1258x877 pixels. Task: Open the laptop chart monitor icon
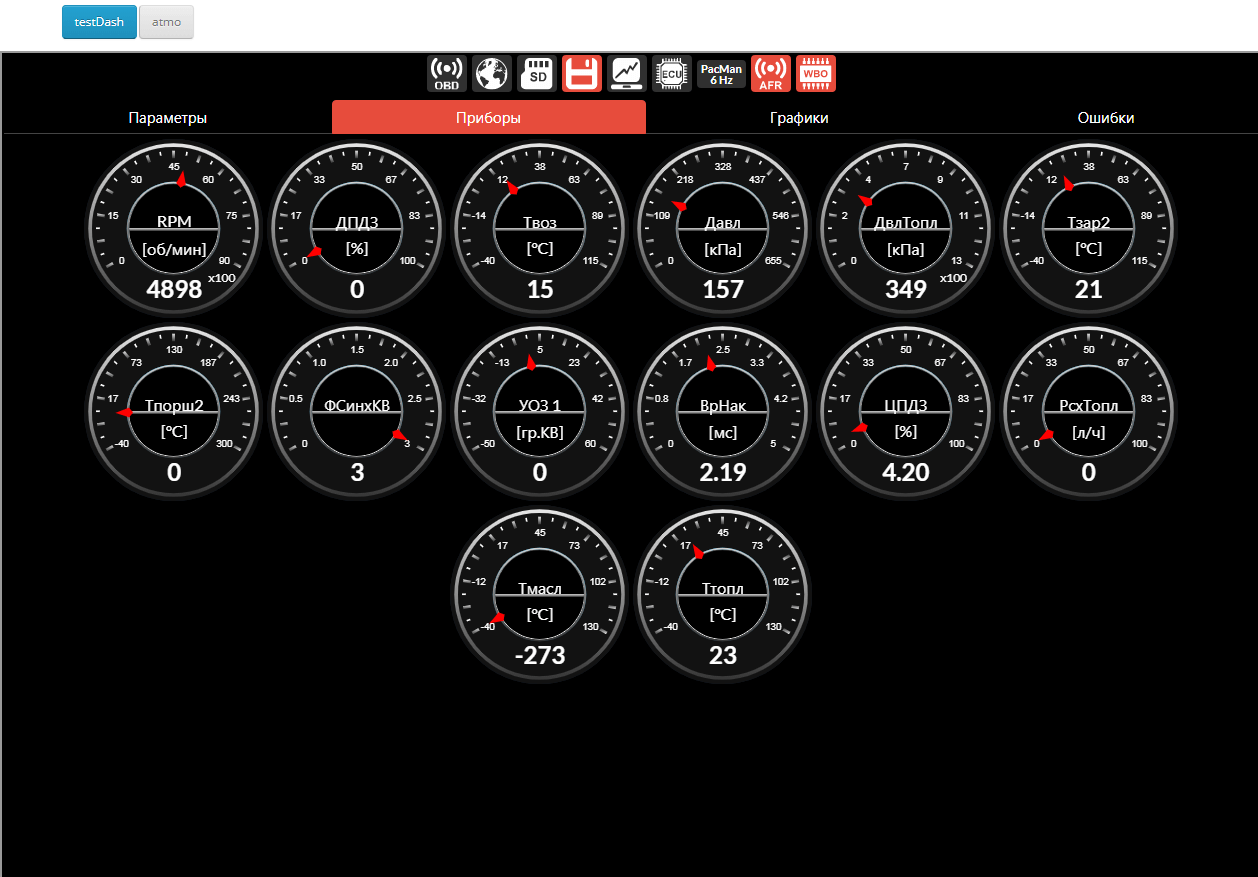pos(627,74)
